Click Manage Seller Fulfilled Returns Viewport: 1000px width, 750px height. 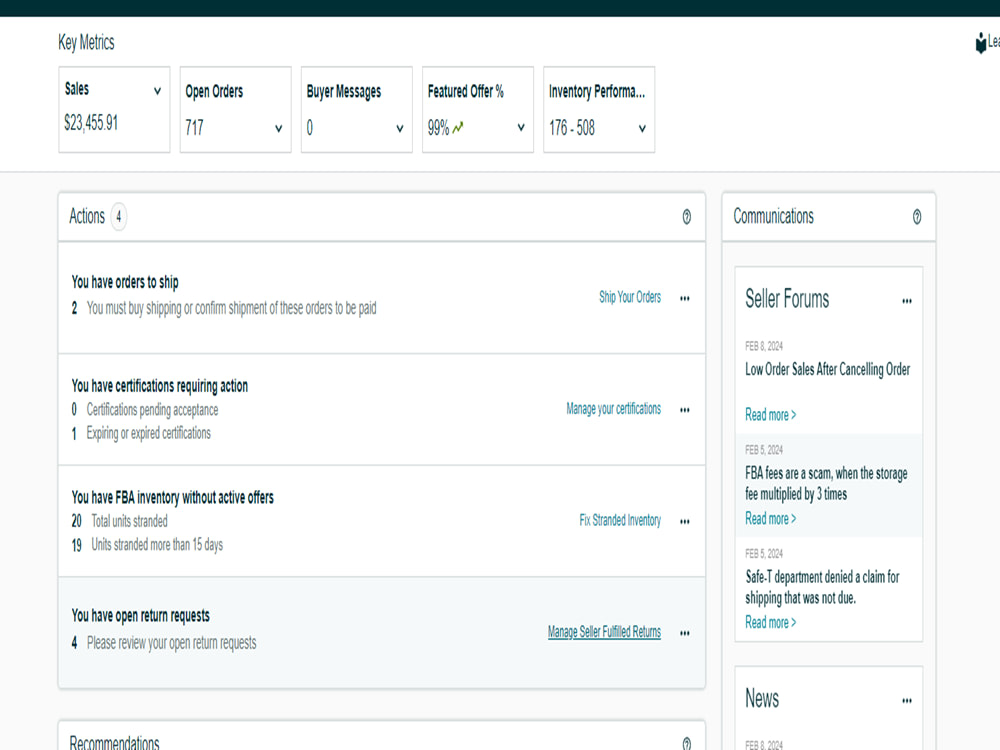pos(603,632)
